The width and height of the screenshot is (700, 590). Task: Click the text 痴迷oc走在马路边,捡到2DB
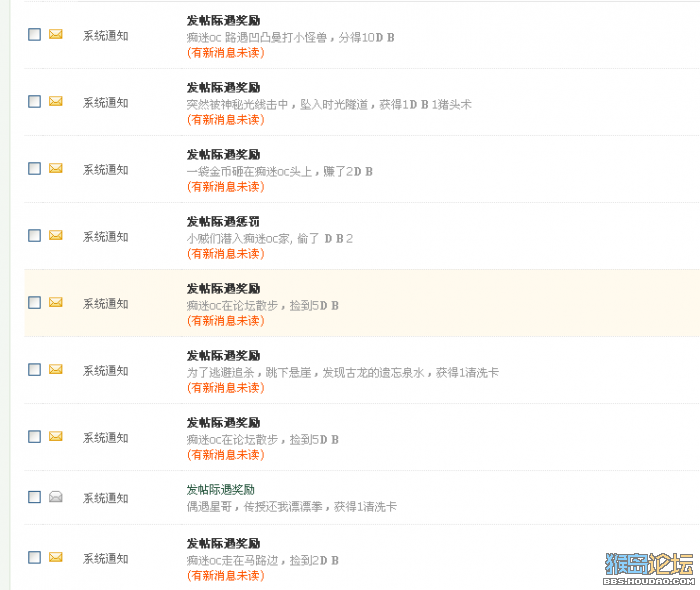(x=262, y=560)
